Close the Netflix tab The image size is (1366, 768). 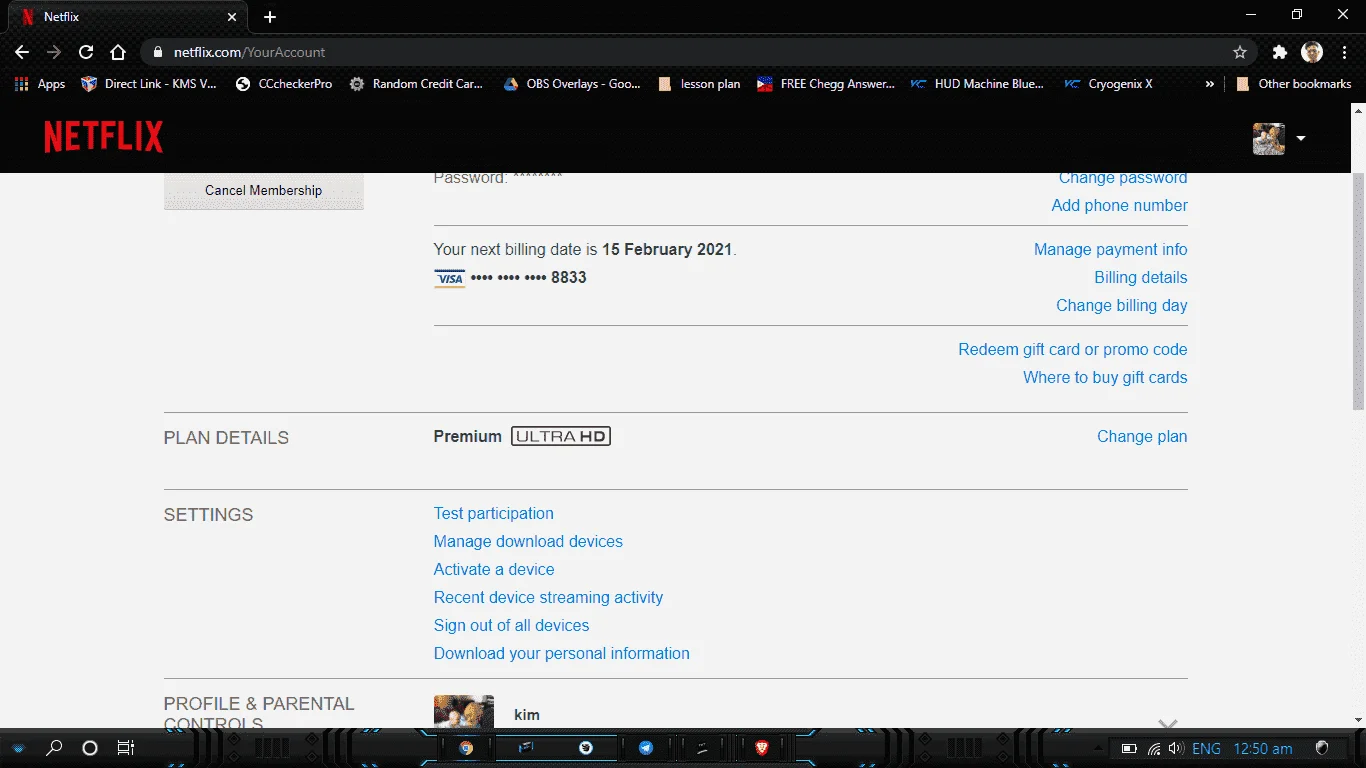coord(231,17)
